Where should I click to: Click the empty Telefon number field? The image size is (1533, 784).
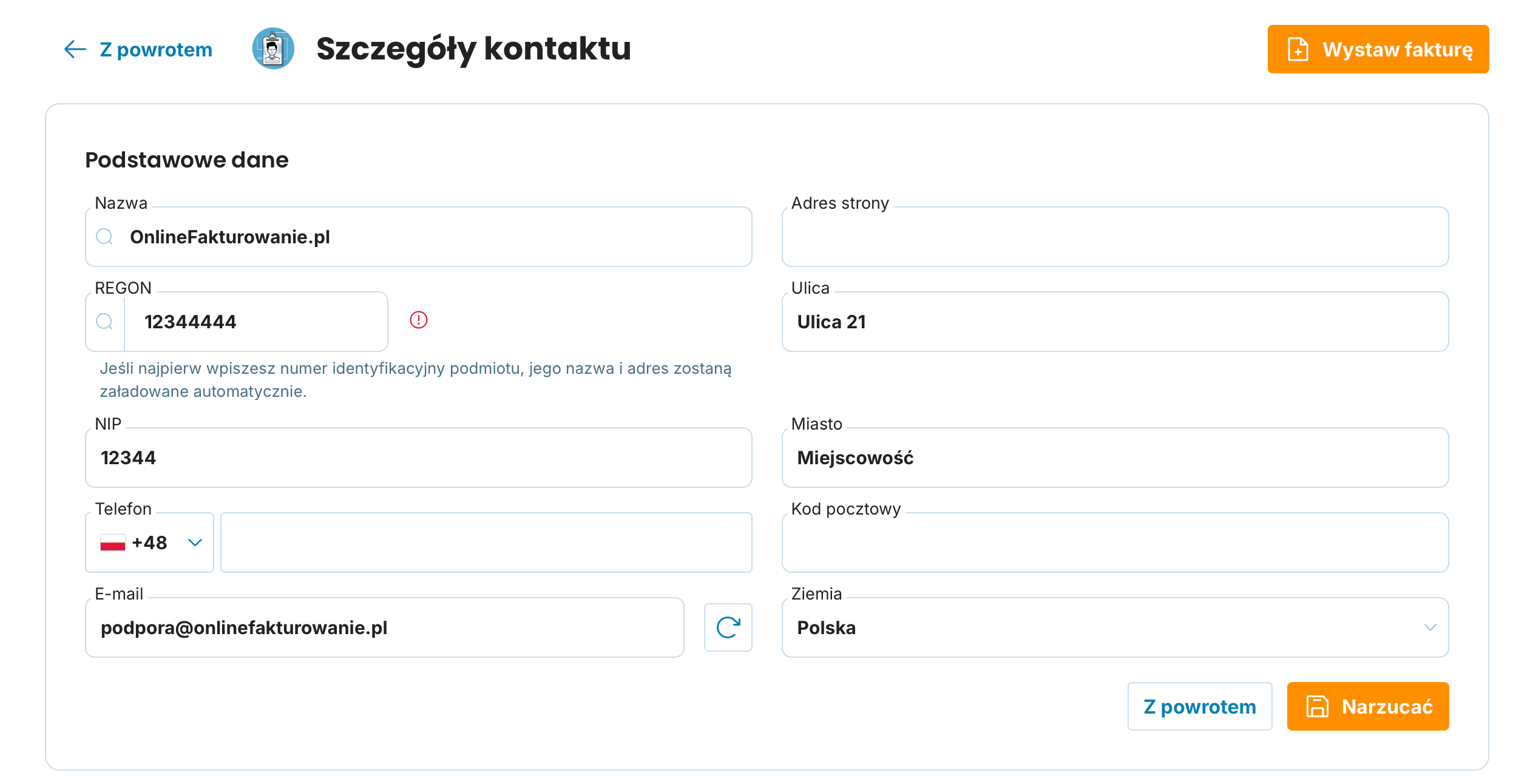(486, 542)
